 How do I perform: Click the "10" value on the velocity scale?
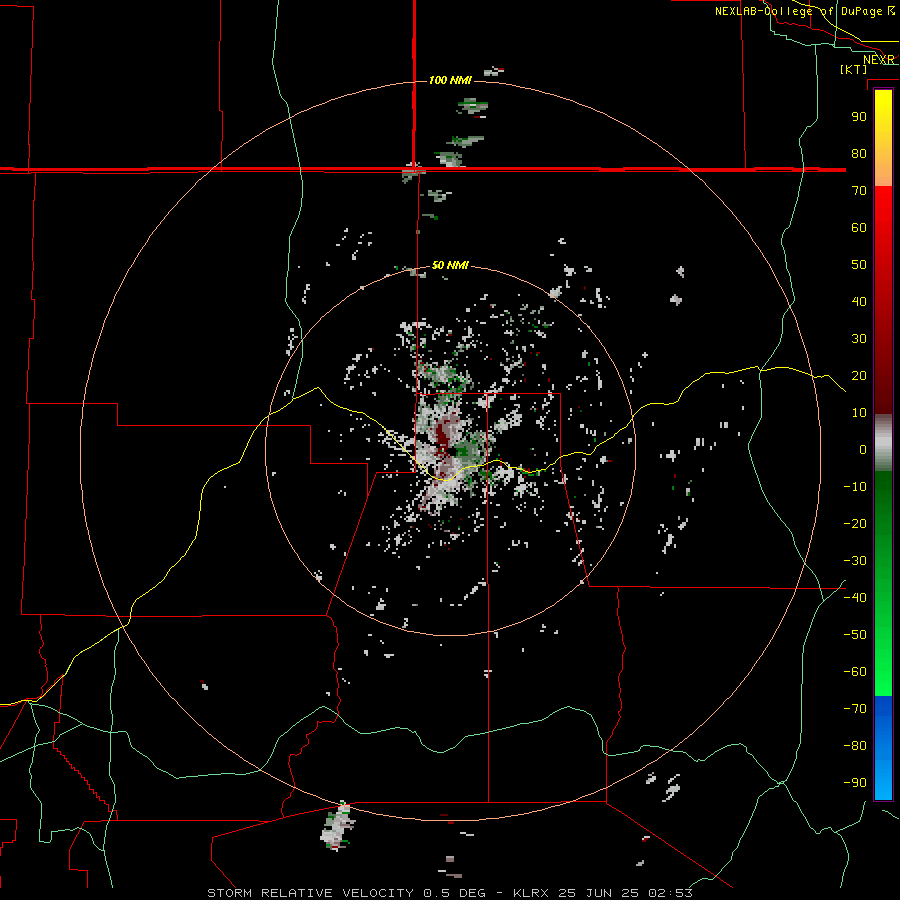pyautogui.click(x=859, y=413)
